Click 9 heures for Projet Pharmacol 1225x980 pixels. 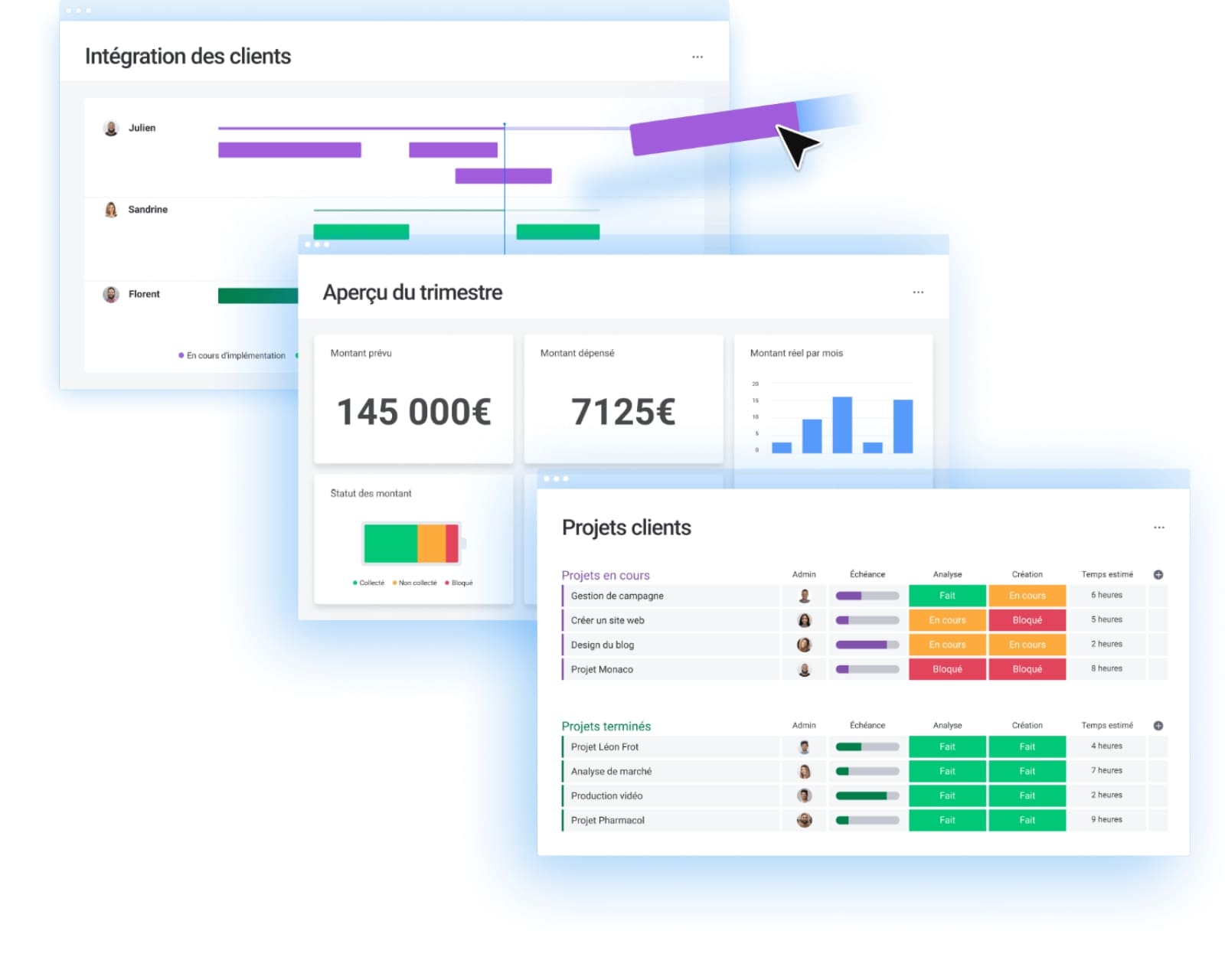click(x=1106, y=819)
